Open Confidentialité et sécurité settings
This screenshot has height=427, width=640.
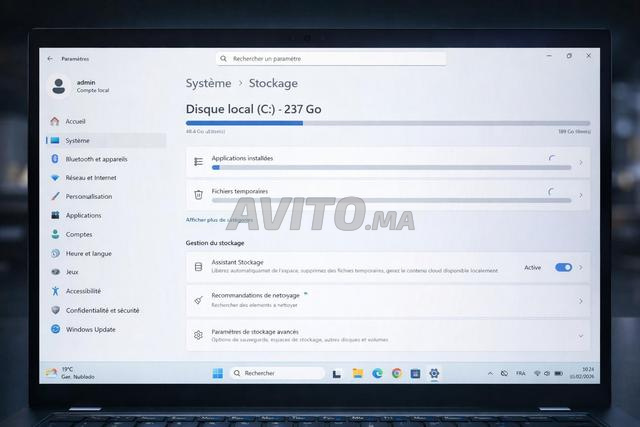pos(101,310)
